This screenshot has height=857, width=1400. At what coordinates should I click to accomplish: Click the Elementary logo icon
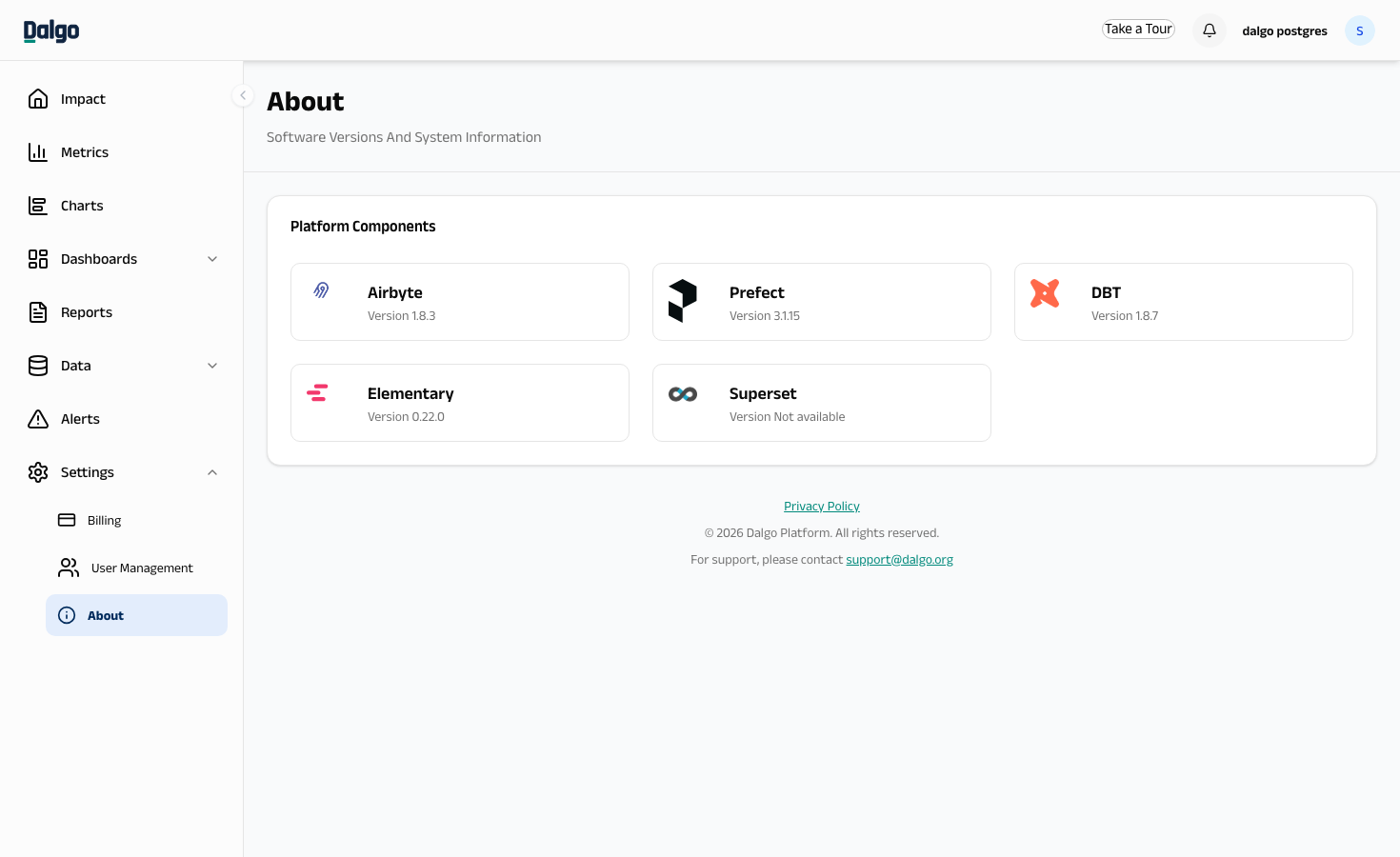[317, 392]
